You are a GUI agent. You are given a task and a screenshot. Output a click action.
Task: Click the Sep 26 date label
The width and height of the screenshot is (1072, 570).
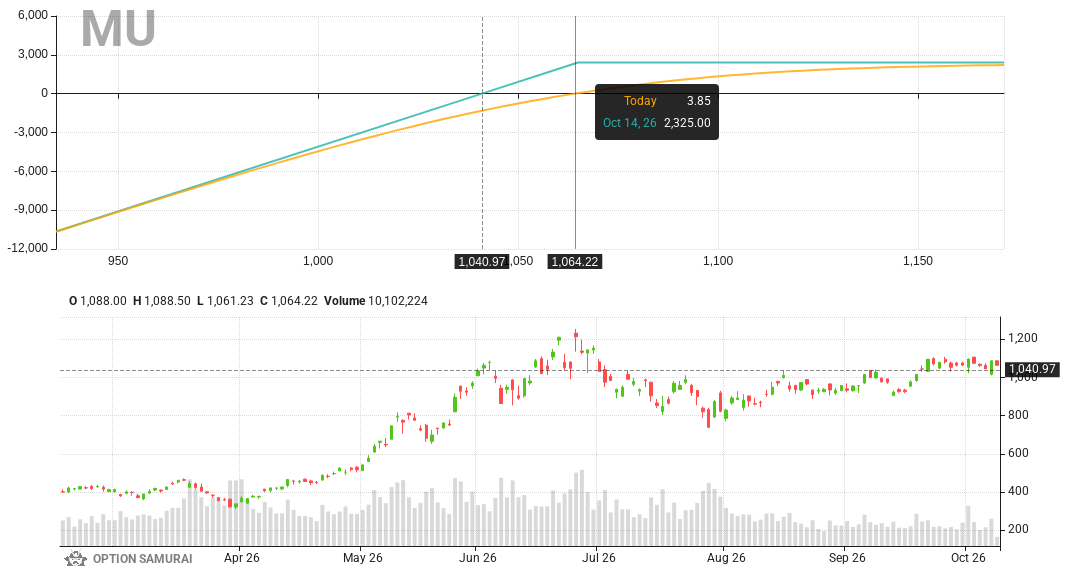[x=846, y=558]
